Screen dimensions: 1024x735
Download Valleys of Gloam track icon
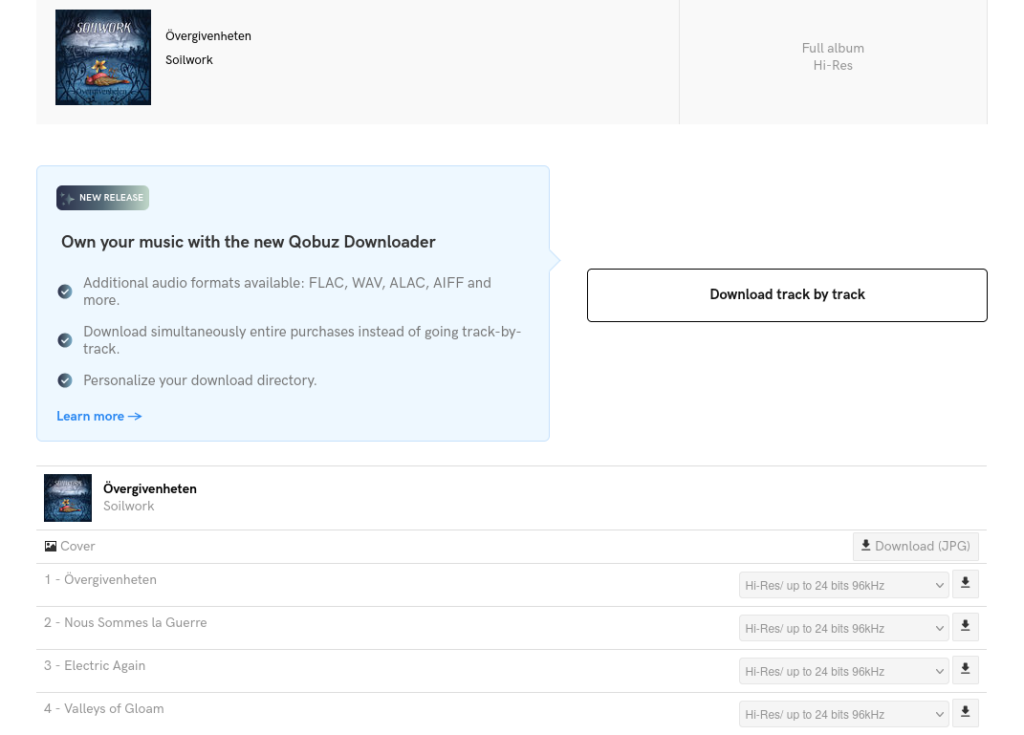coord(966,712)
